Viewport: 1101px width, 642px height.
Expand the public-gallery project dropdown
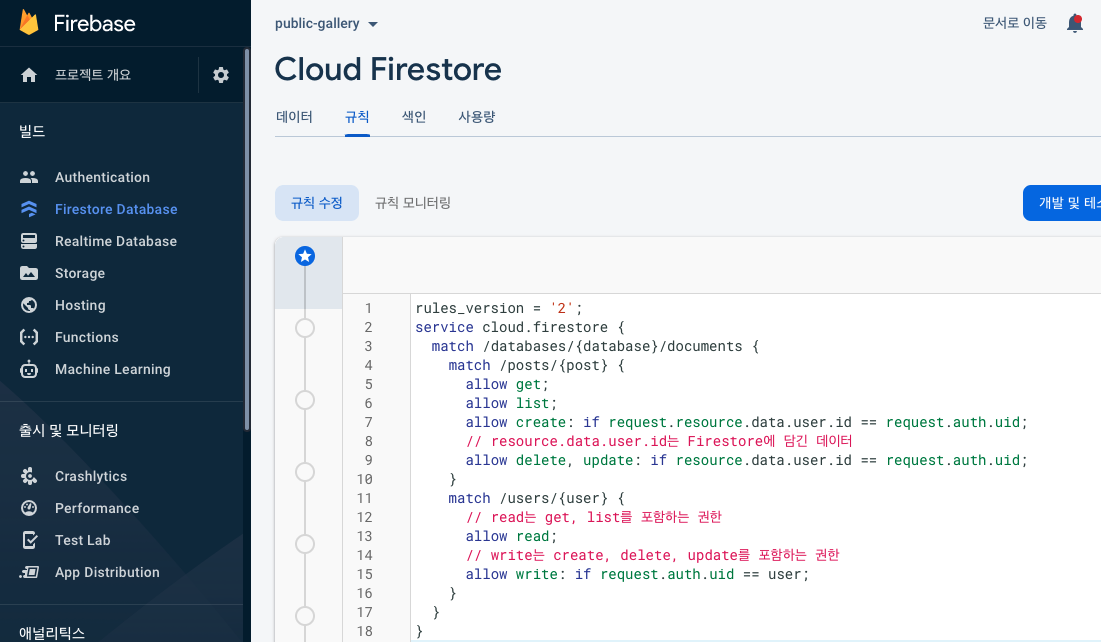coord(326,24)
